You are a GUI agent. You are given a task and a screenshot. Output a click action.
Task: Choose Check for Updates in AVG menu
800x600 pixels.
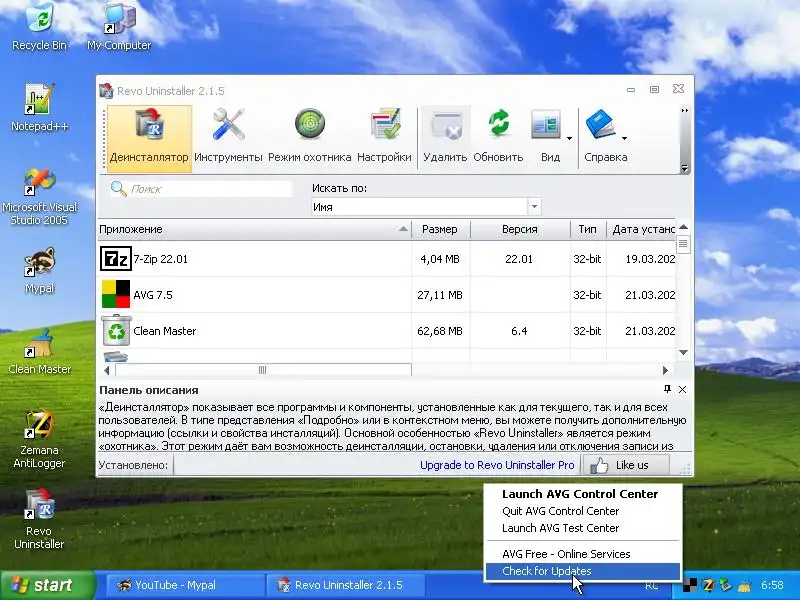tap(583, 571)
